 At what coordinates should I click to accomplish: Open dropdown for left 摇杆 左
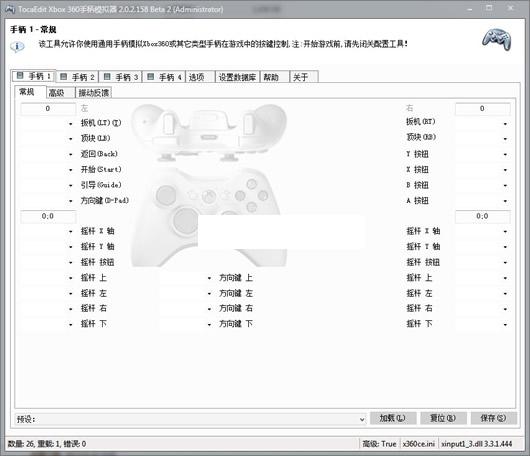[71, 294]
